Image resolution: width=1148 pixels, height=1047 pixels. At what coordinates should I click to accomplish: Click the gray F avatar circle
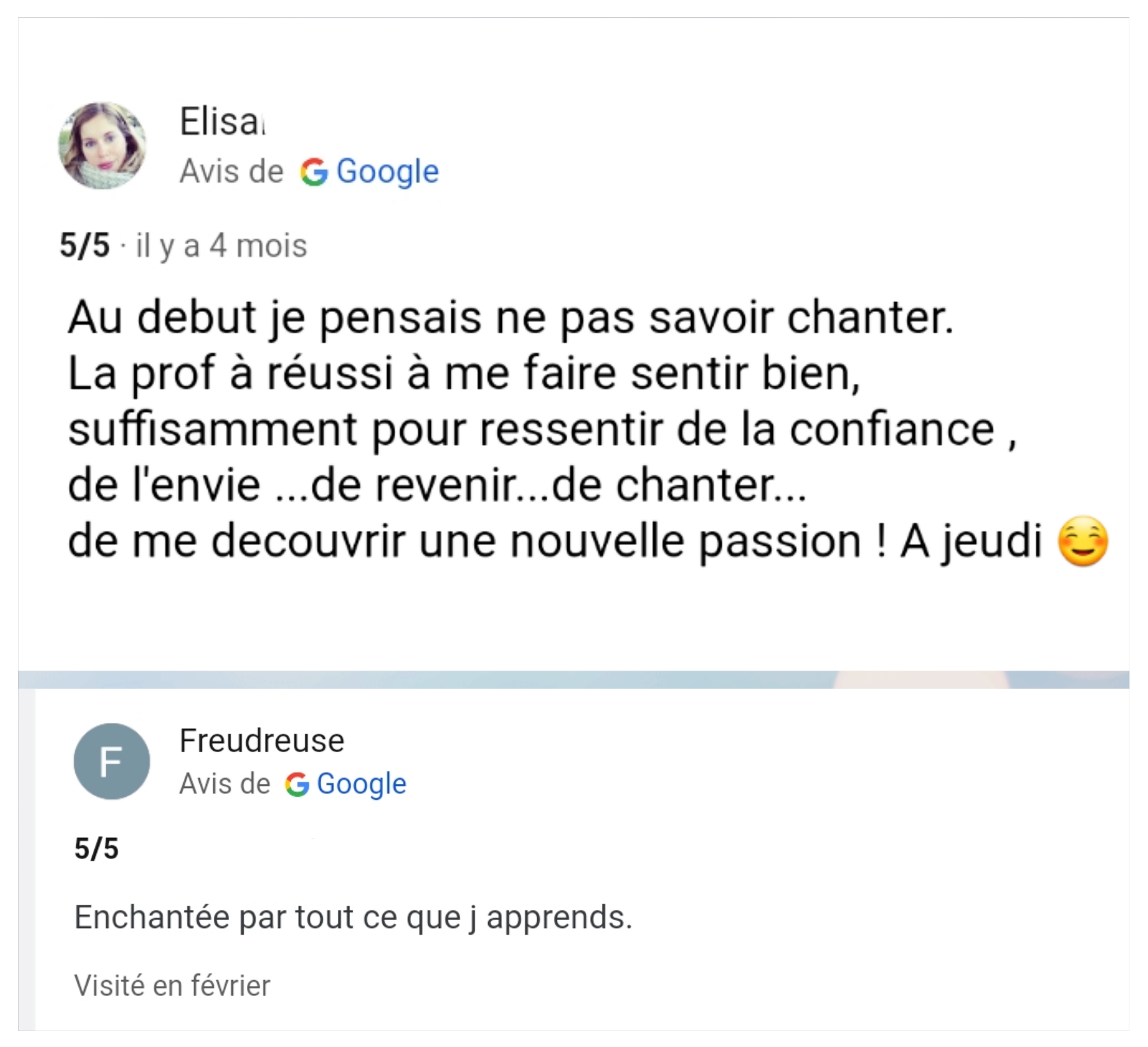(112, 761)
